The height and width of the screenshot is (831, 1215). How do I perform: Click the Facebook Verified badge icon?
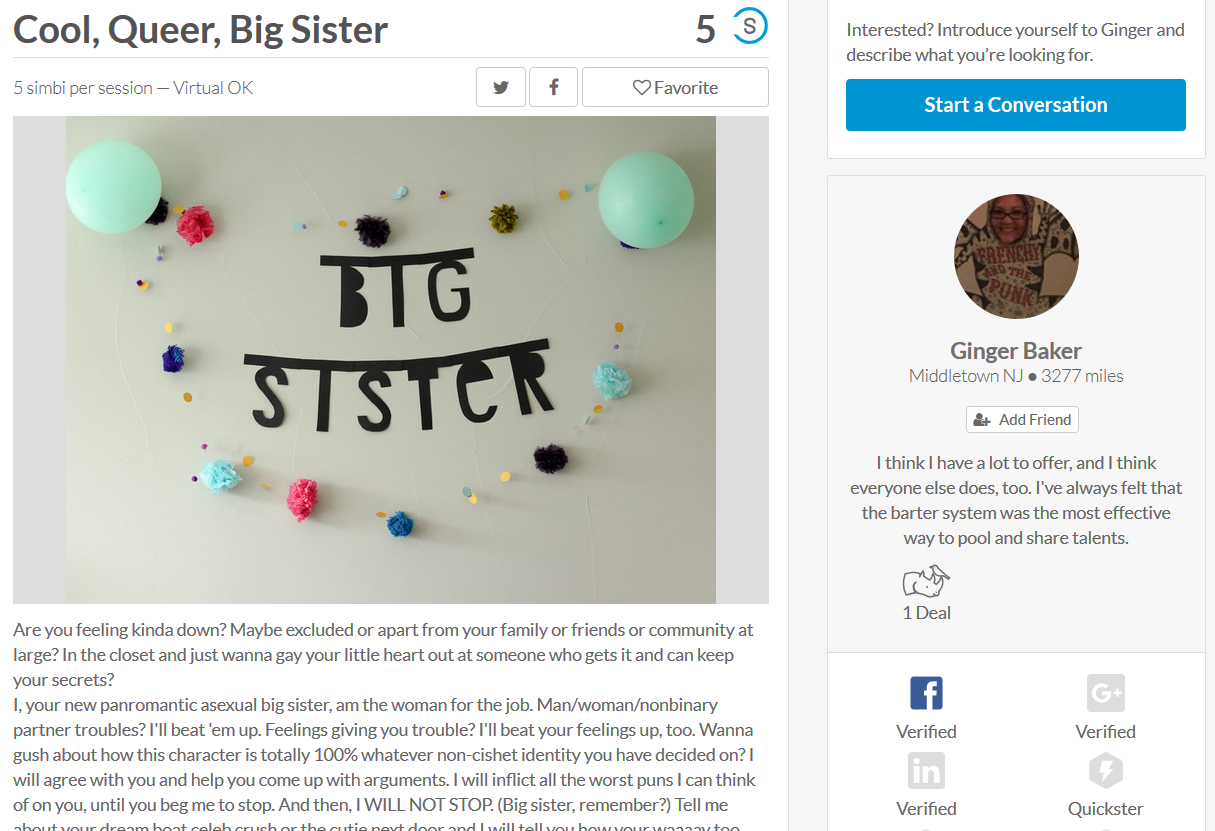(x=926, y=693)
